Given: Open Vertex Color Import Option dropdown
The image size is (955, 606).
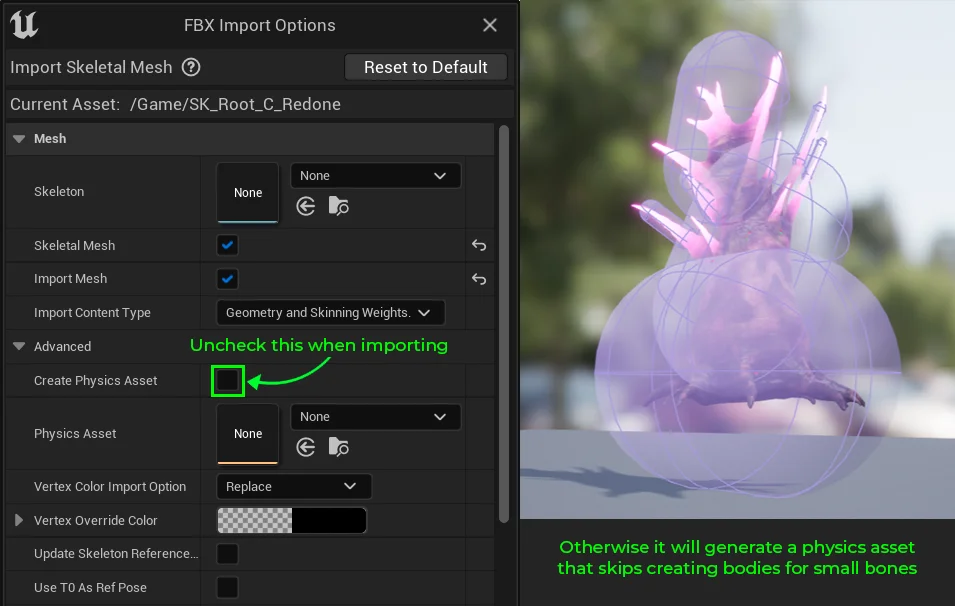Looking at the screenshot, I should pos(293,487).
